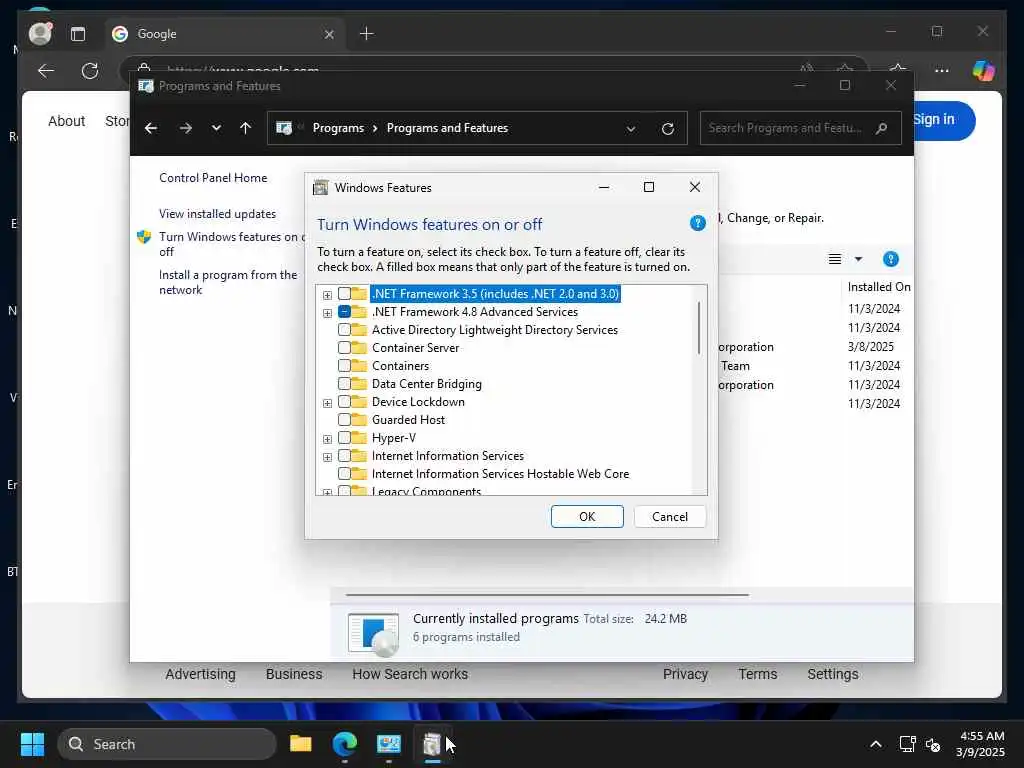Click the 3/8/2025 installed date cell
The width and height of the screenshot is (1024, 768).
871,347
